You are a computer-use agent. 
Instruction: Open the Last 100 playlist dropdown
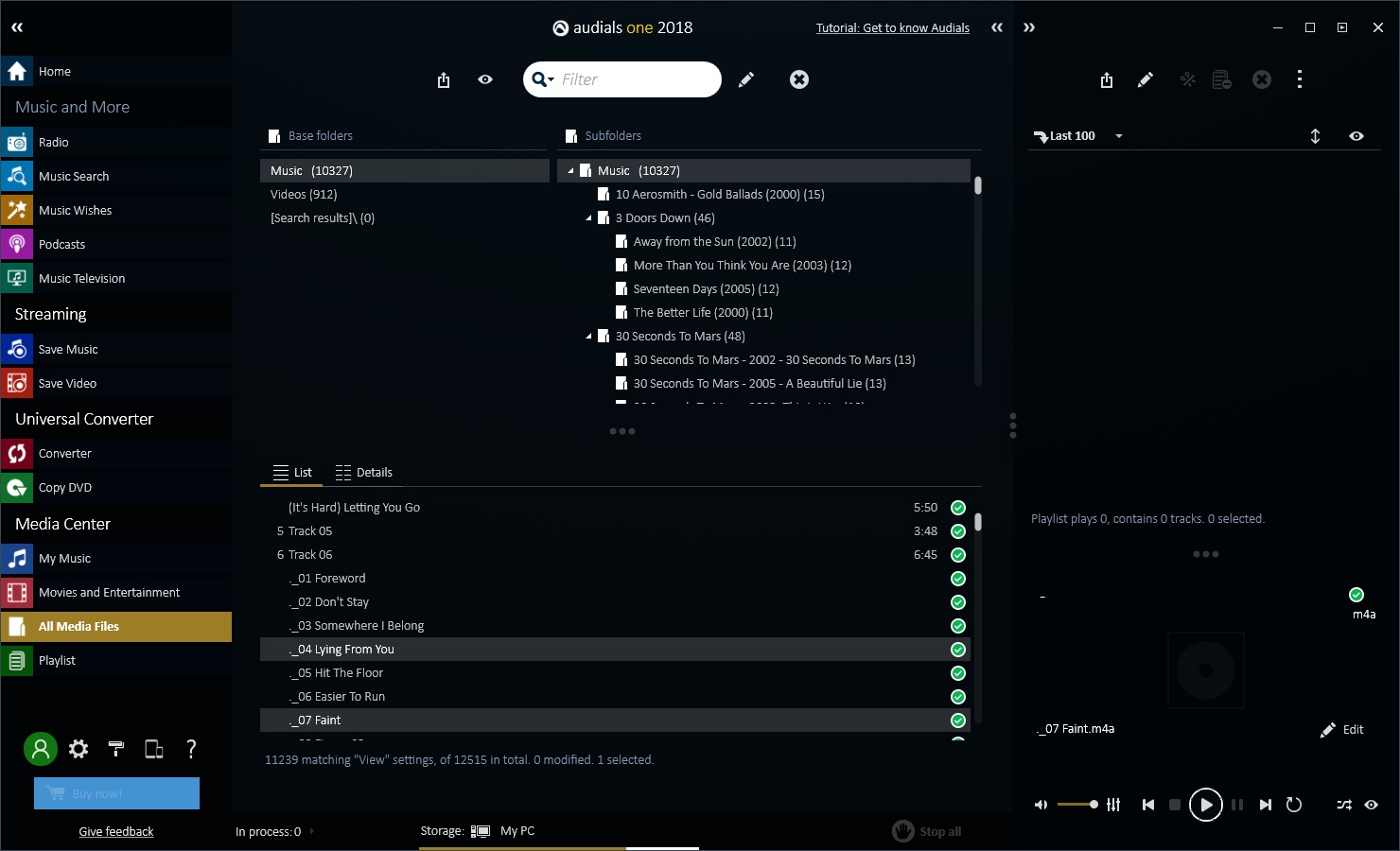pyautogui.click(x=1119, y=136)
